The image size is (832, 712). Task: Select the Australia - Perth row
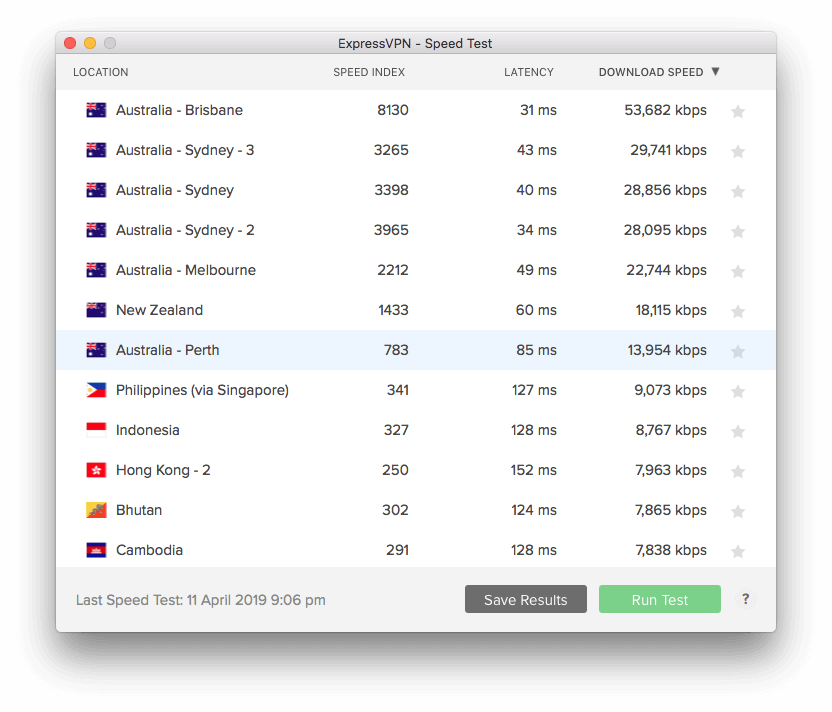416,350
